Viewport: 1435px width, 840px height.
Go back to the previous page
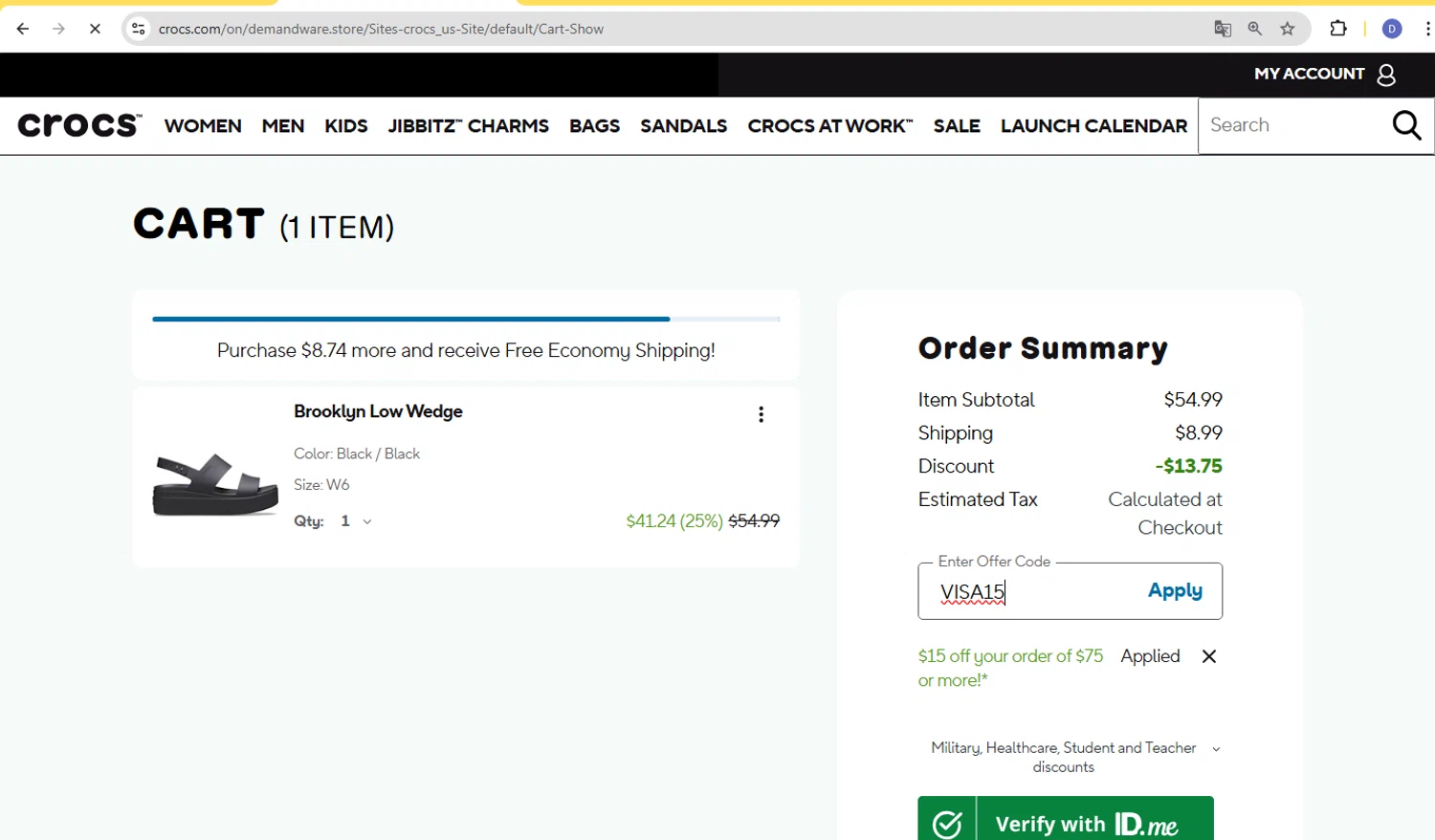click(x=23, y=29)
